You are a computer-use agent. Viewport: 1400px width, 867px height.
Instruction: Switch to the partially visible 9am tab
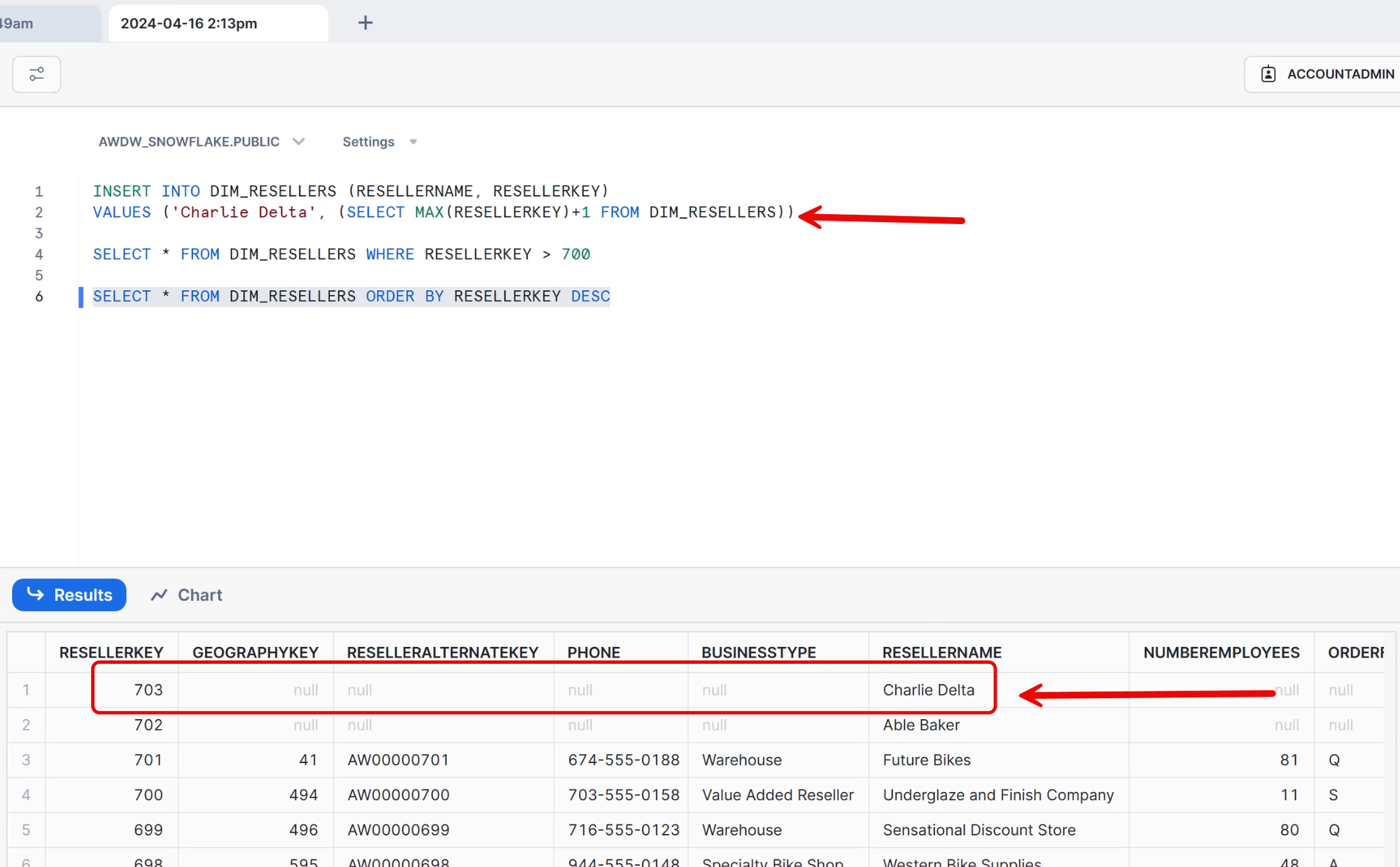click(28, 23)
